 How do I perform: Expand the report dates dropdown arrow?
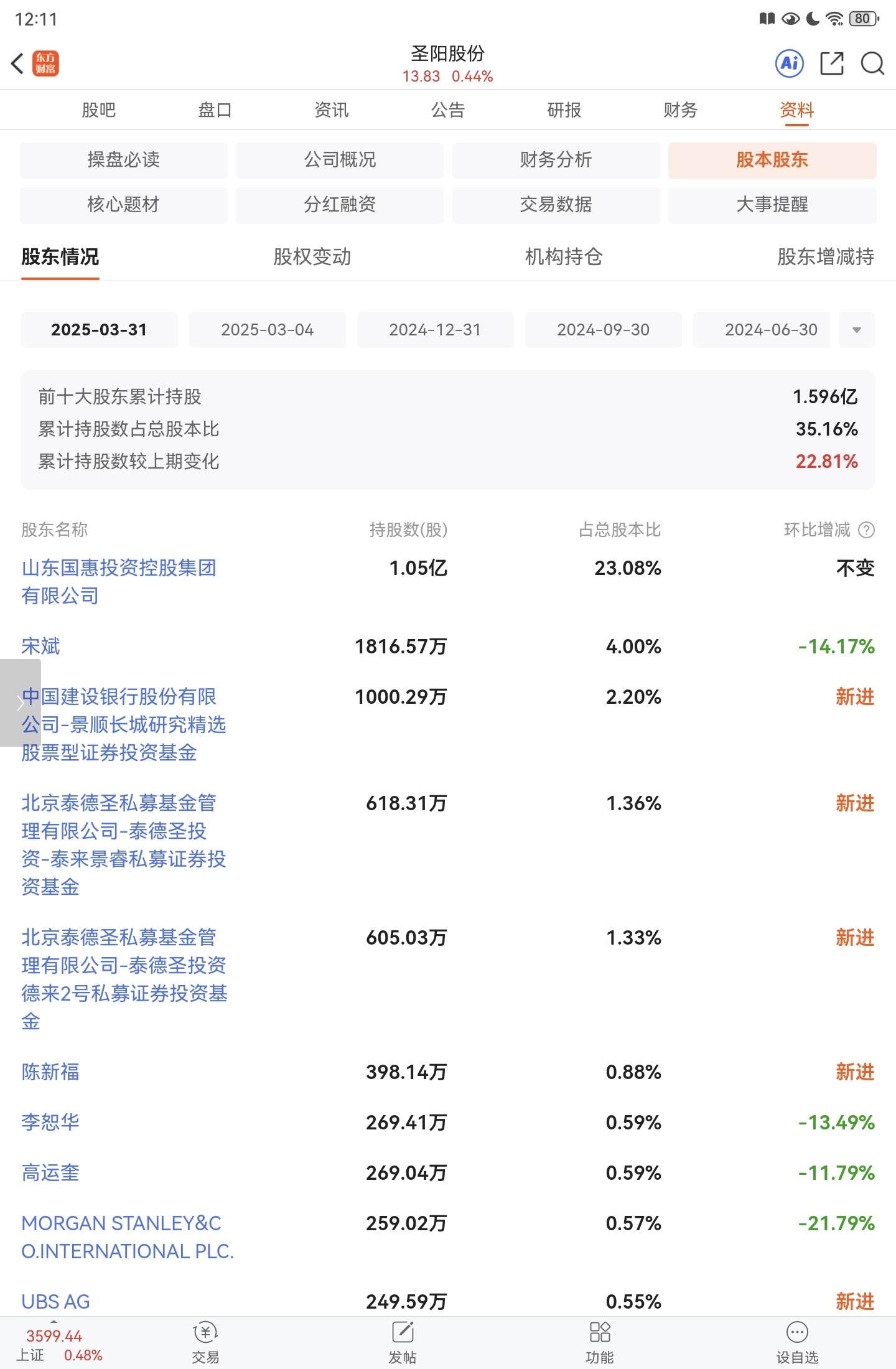click(857, 330)
